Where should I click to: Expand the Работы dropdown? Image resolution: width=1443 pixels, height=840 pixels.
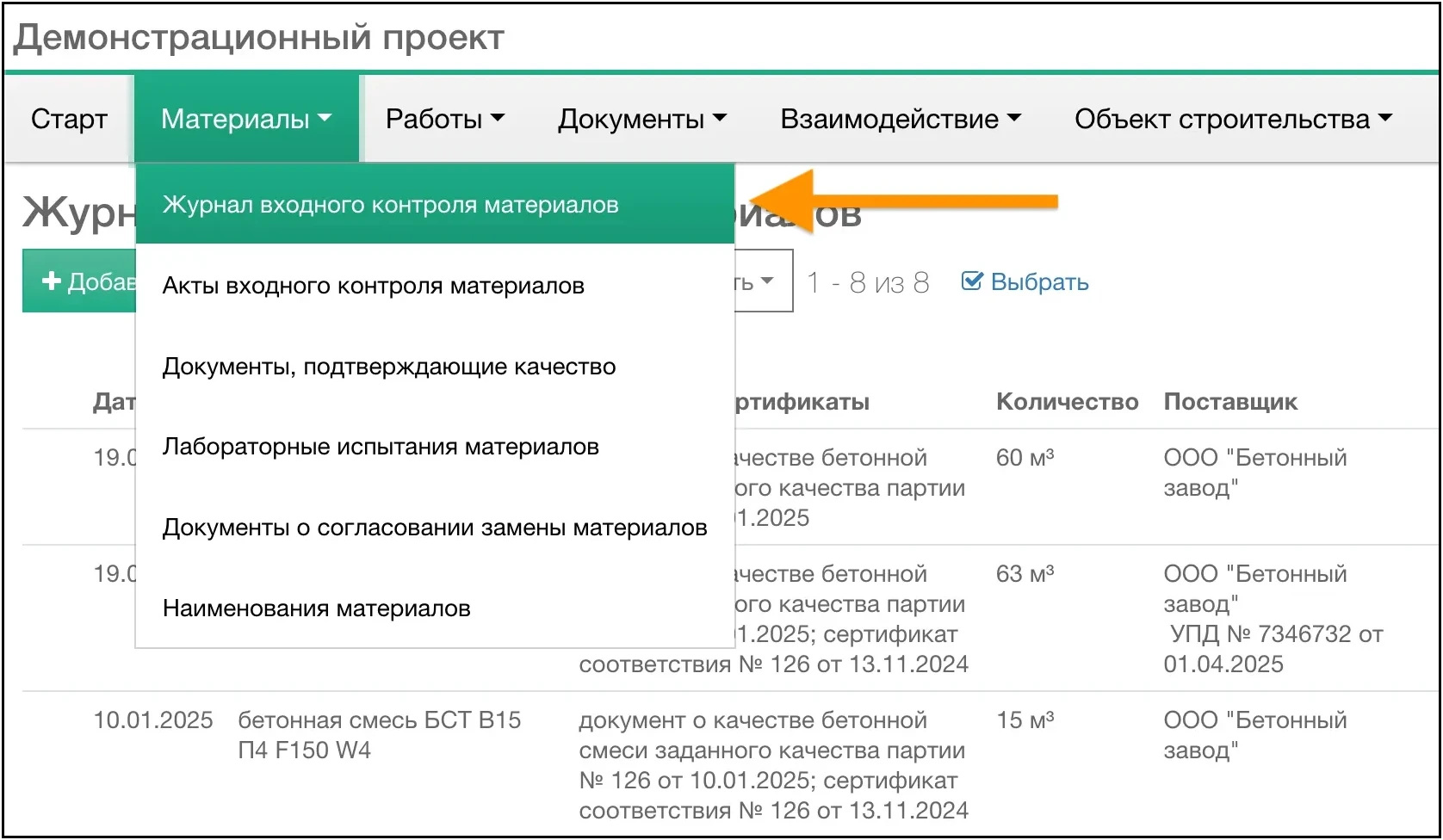(444, 119)
